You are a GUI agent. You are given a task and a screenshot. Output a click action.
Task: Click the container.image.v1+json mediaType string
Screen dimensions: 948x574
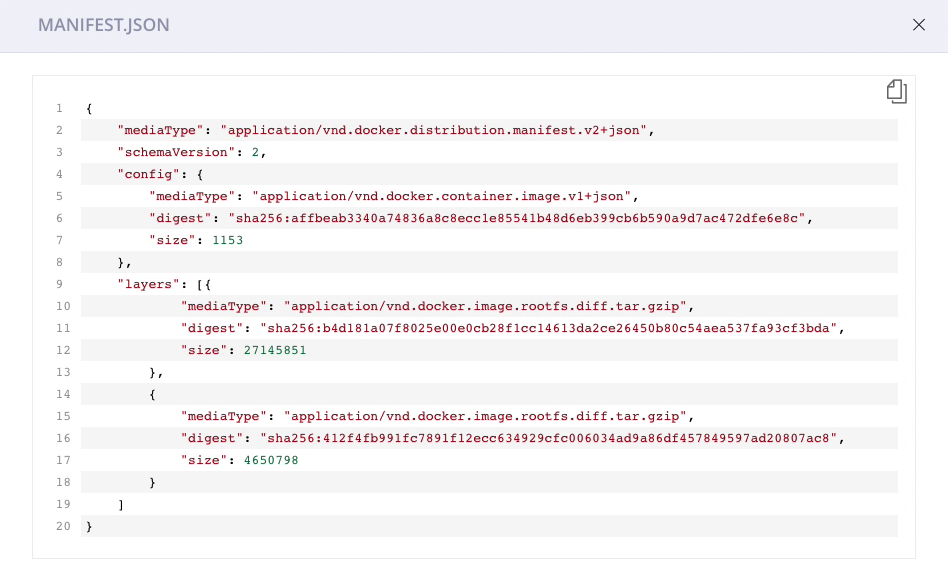[444, 196]
